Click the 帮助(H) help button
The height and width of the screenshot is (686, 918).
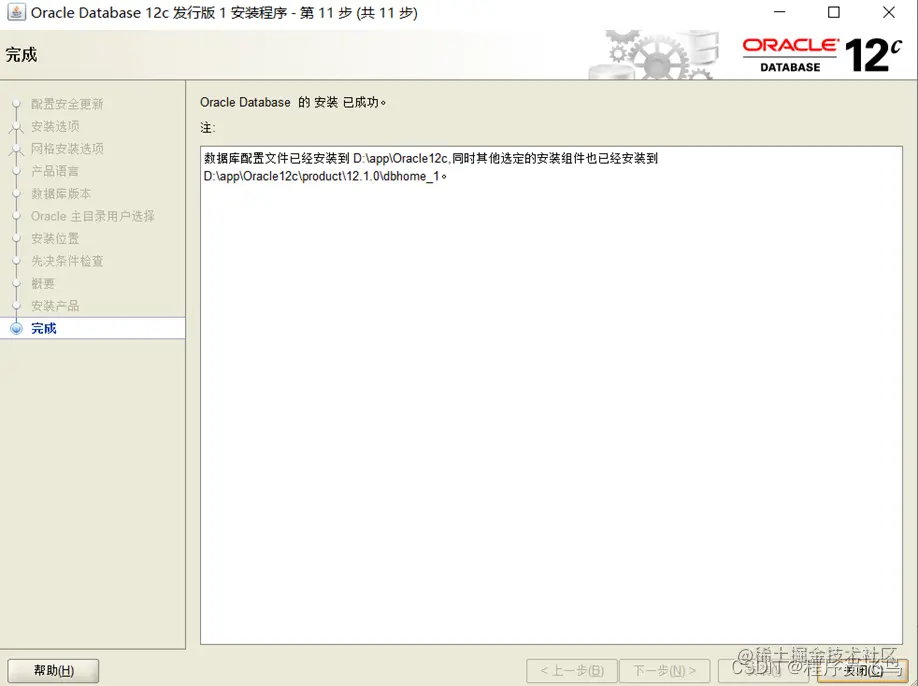pyautogui.click(x=53, y=671)
